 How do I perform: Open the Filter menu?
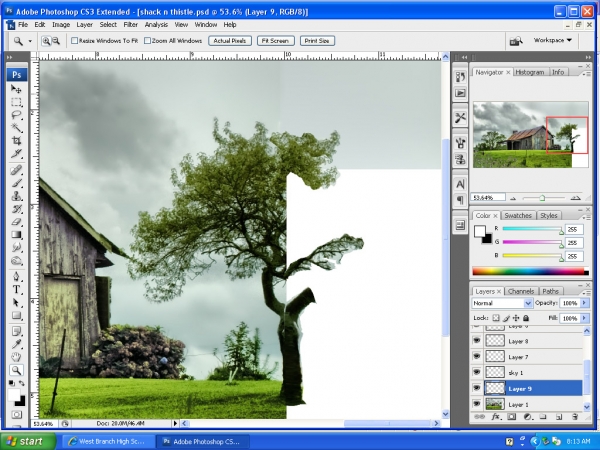pos(130,24)
